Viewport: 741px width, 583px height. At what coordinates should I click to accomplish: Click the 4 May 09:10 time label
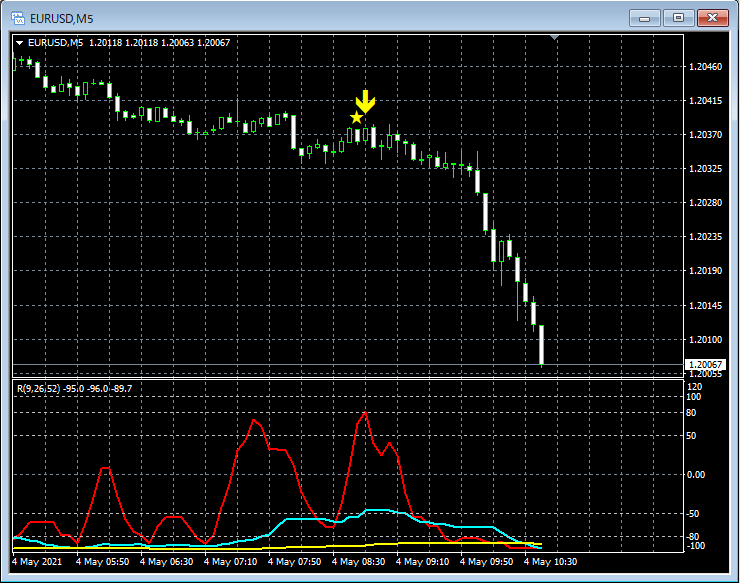tap(422, 562)
